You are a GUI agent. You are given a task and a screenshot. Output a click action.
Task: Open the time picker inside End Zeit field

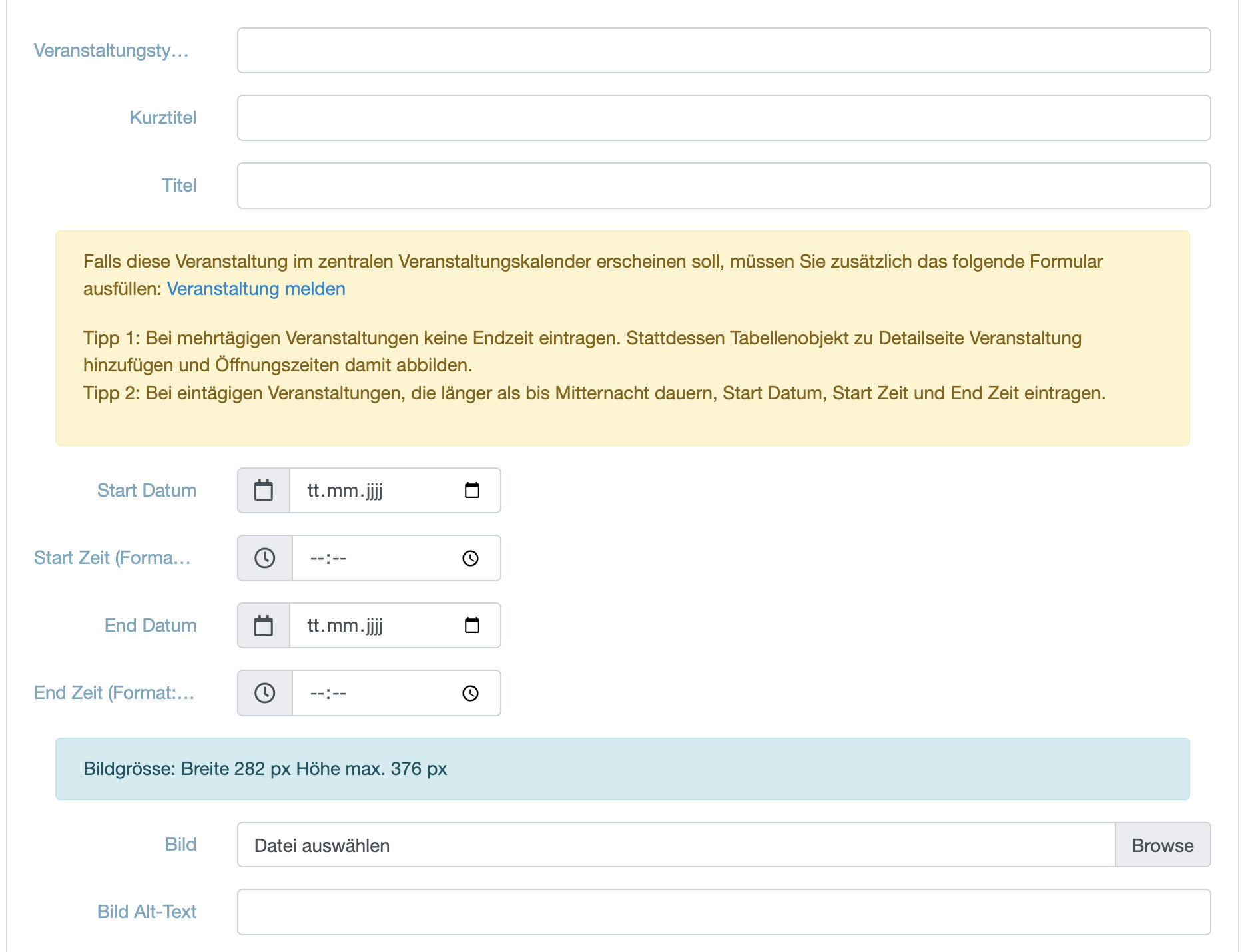[x=470, y=693]
